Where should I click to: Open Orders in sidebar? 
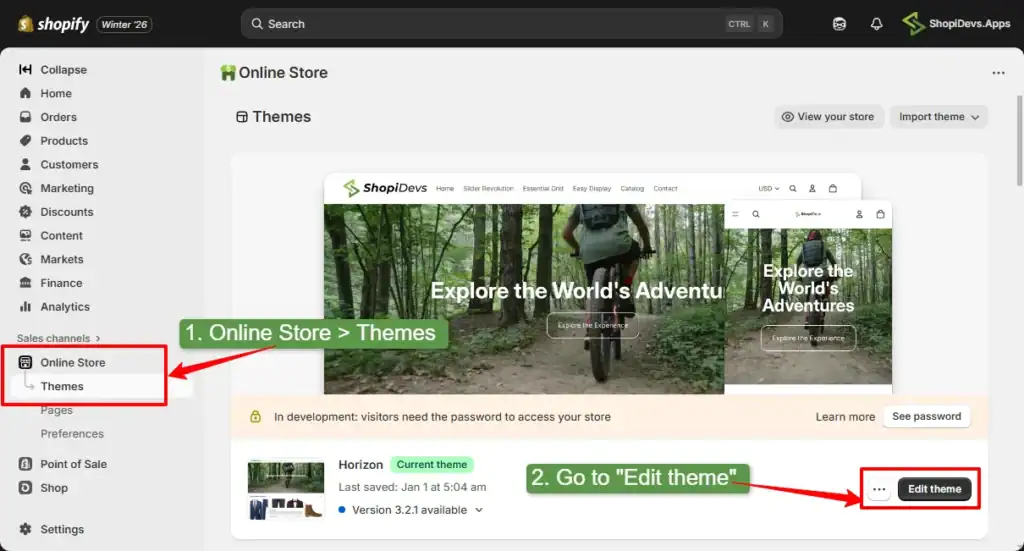point(58,118)
